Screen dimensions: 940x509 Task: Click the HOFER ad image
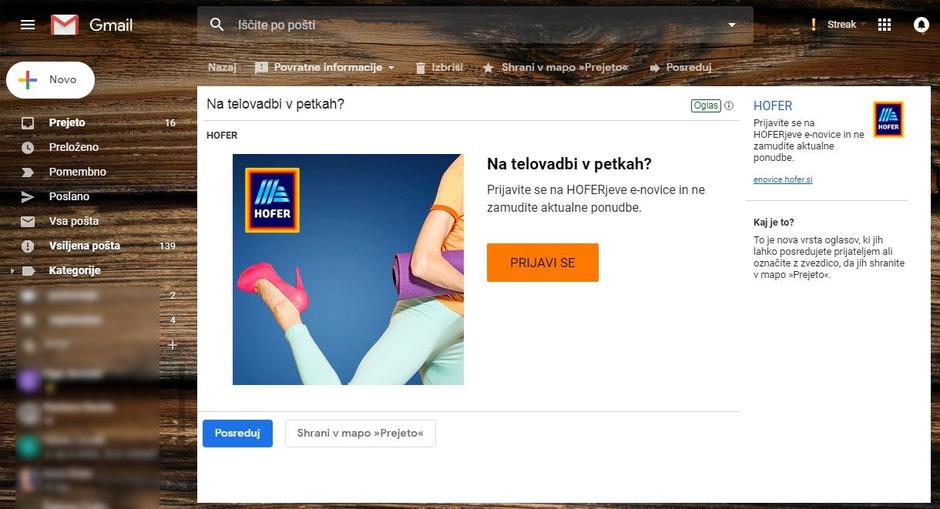coord(348,269)
